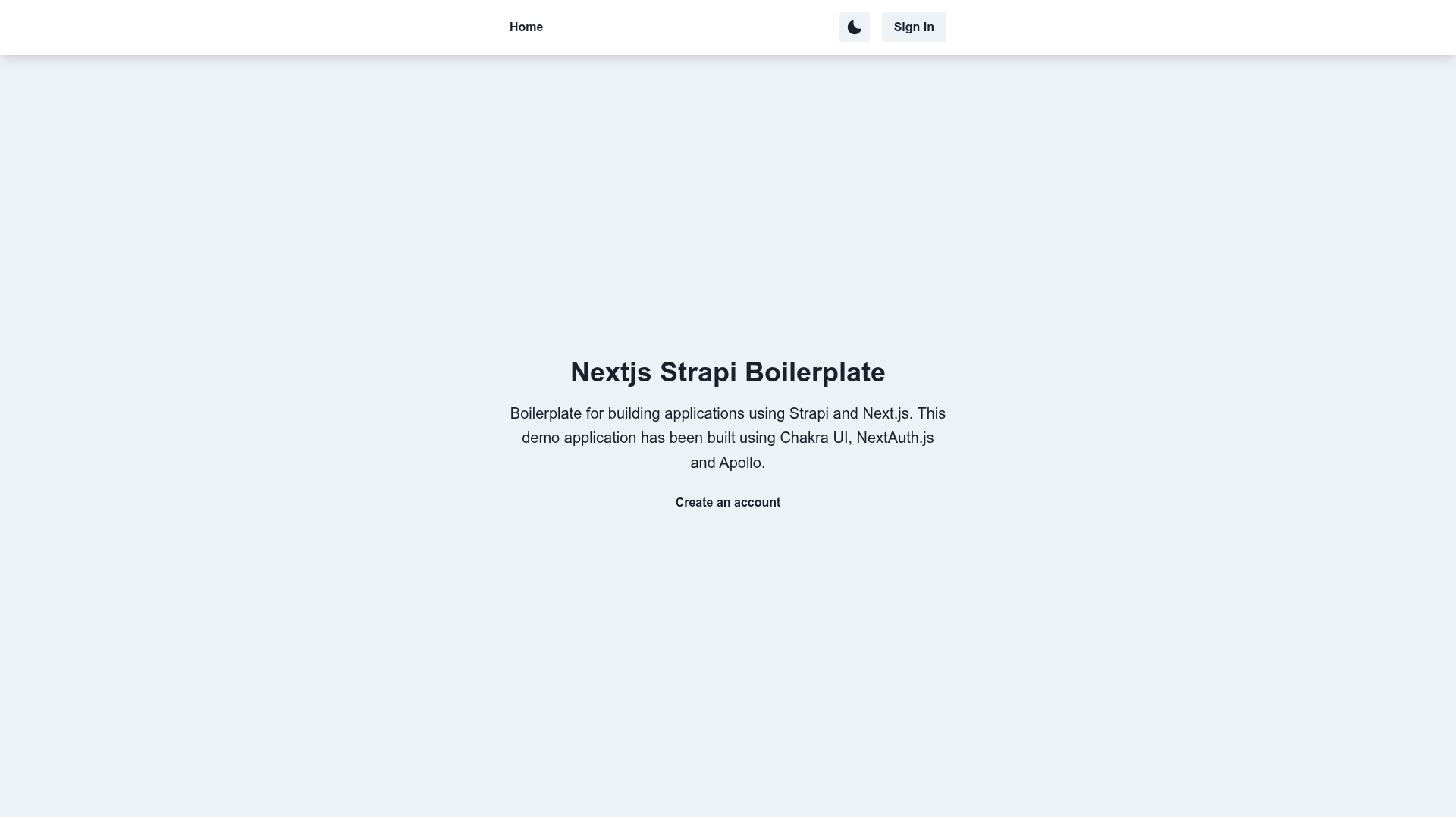This screenshot has width=1456, height=819.
Task: Select the Nextjs Strapi Boilerplate heading
Action: pyautogui.click(x=728, y=372)
